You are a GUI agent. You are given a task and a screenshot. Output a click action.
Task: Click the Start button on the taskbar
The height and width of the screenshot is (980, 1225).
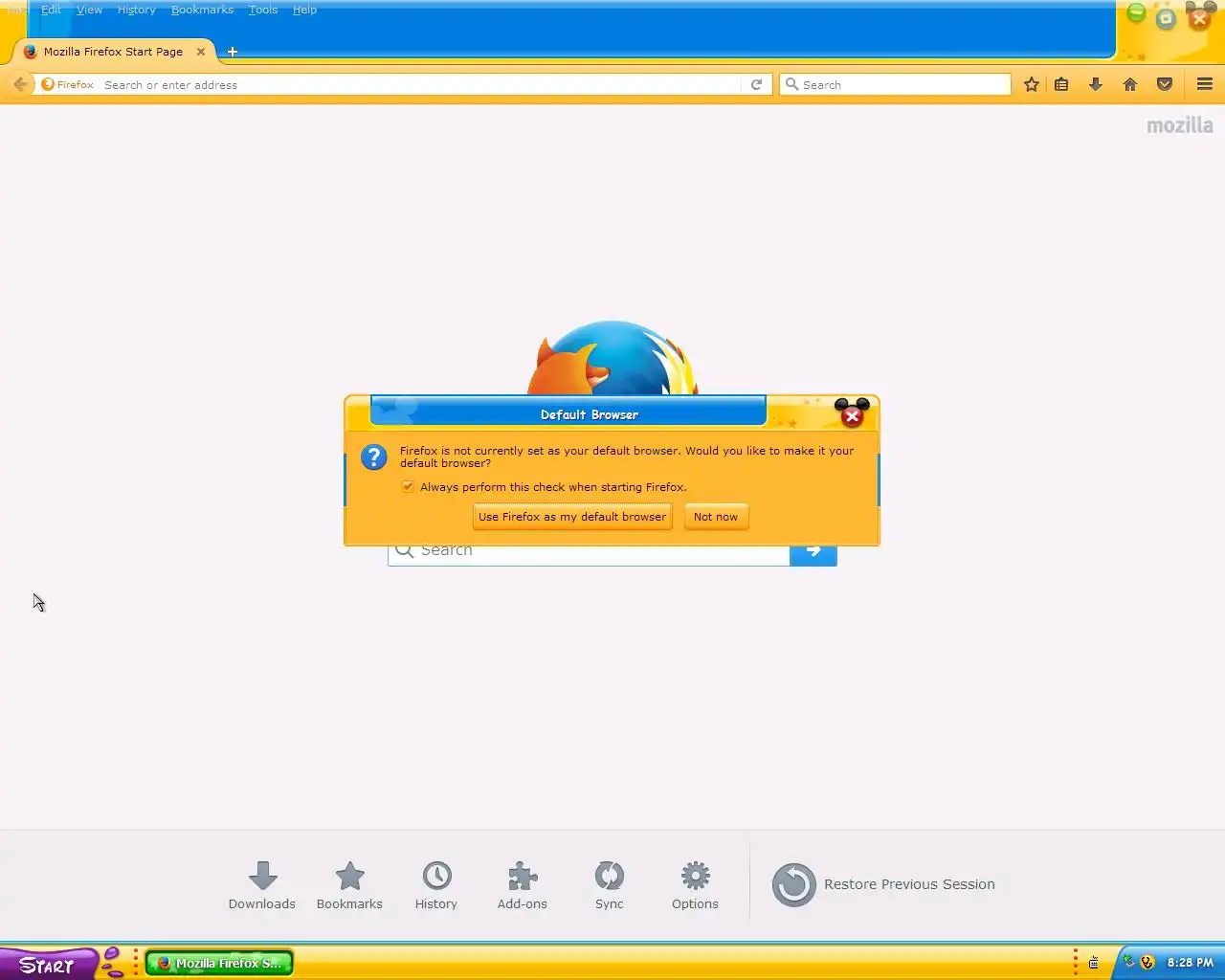(48, 964)
